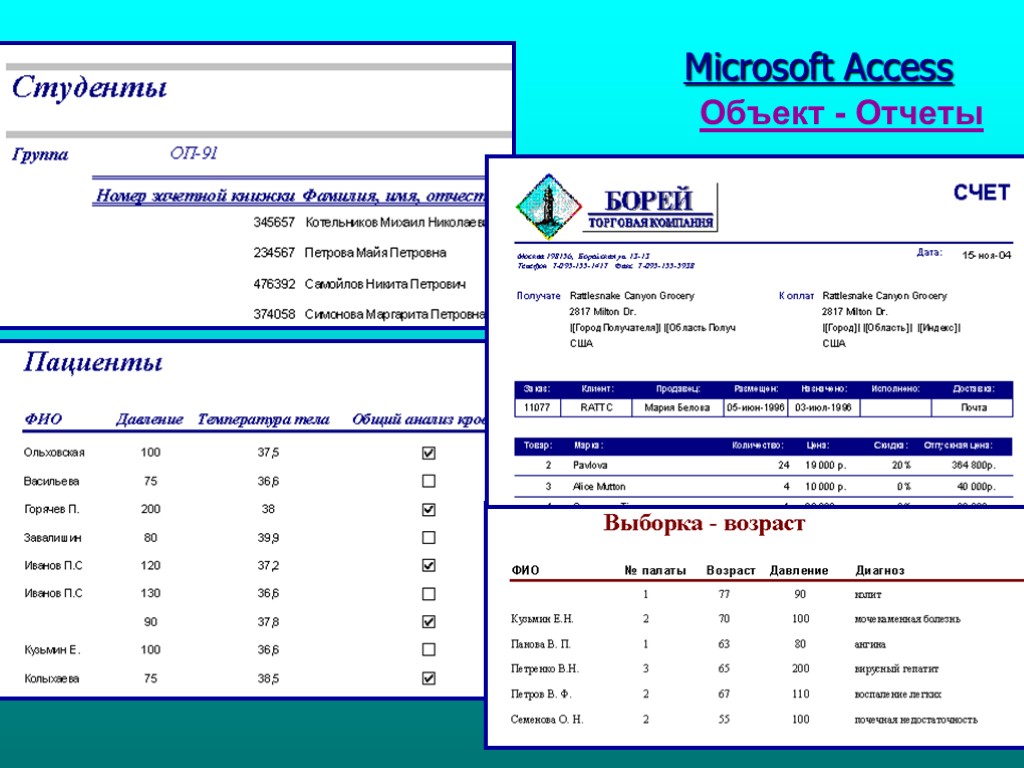The width and height of the screenshot is (1024, 768).
Task: Click the temperature value 39,9 for Завалишин
Action: (268, 537)
